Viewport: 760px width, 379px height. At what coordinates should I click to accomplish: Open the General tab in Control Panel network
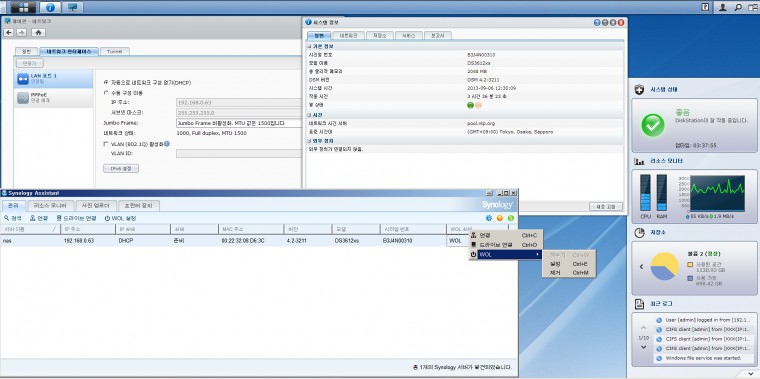pos(26,51)
